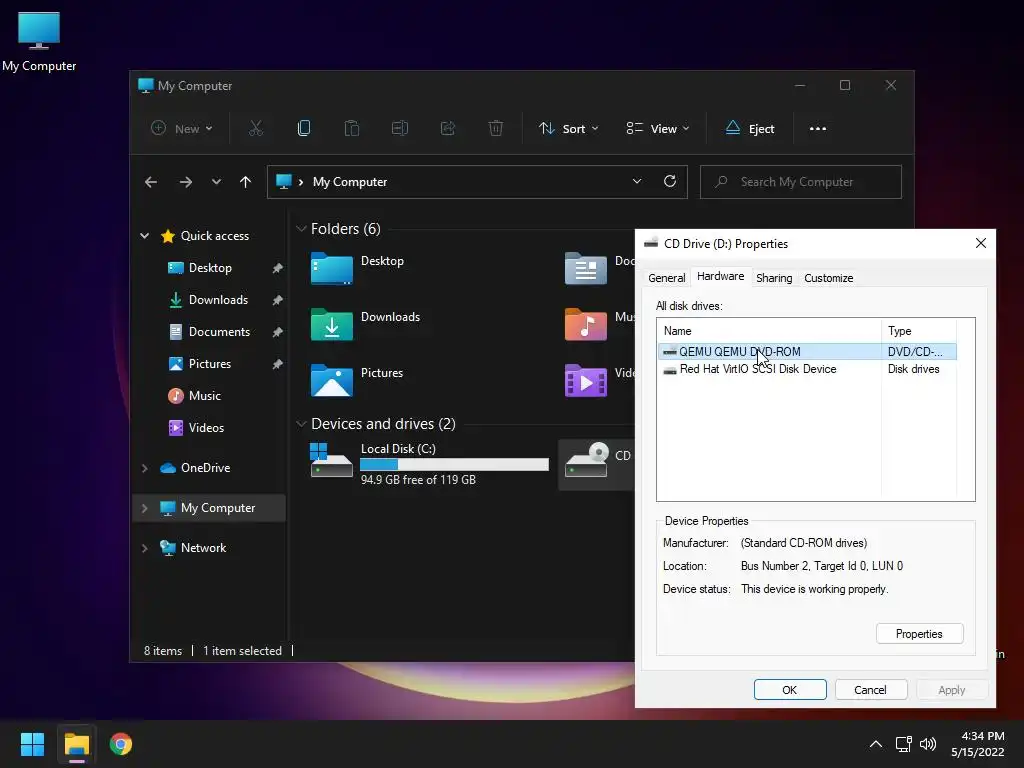This screenshot has width=1024, height=768.
Task: Open Documents in Quick access sidebar
Action: (x=219, y=332)
